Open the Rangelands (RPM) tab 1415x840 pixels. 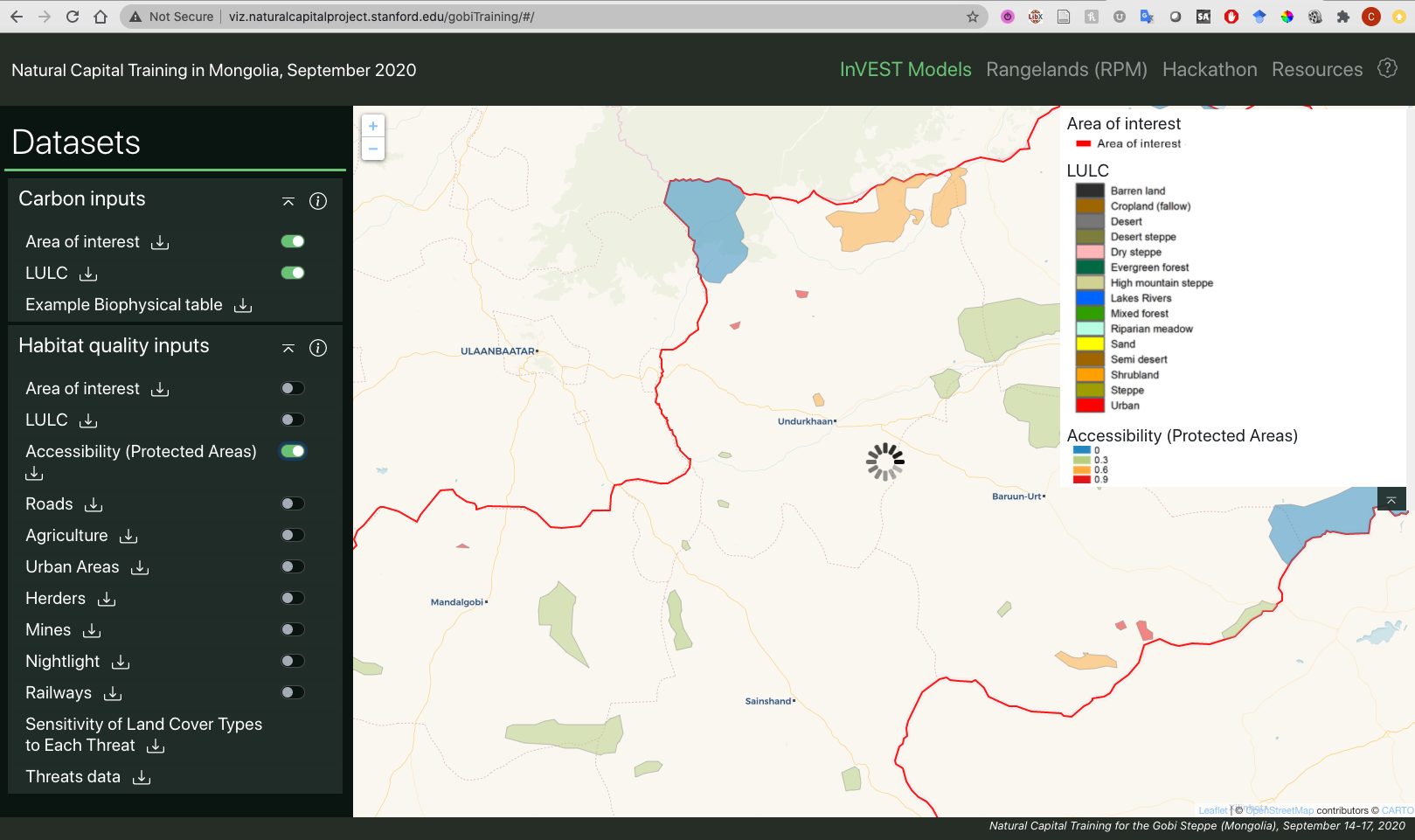pos(1066,70)
